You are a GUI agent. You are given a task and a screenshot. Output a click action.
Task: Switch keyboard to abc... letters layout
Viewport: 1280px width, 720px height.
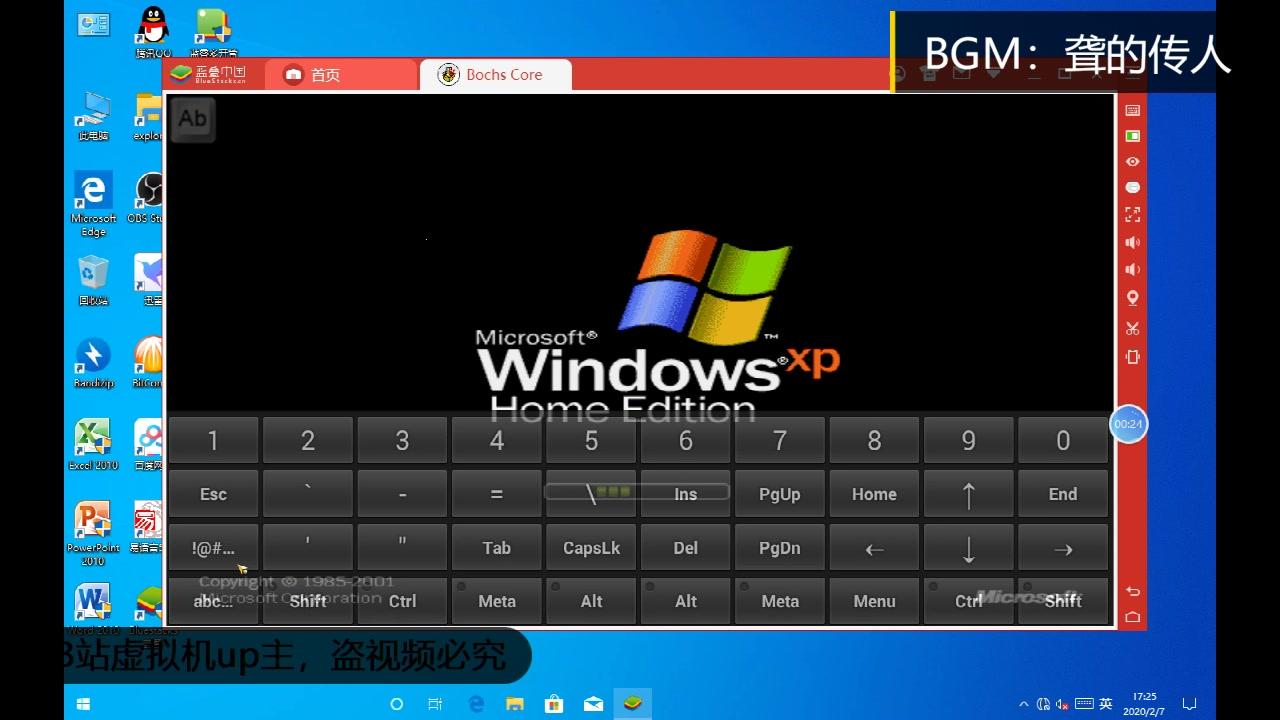coord(213,601)
